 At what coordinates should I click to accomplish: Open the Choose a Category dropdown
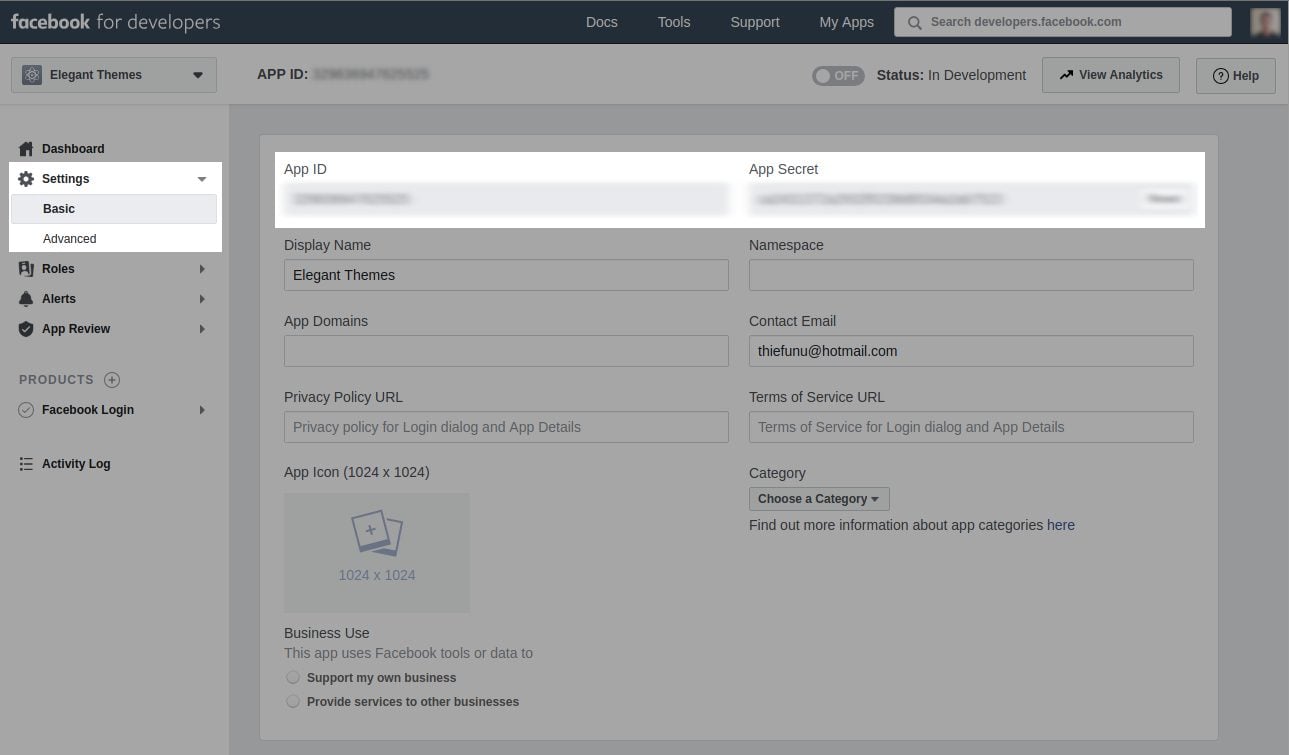click(818, 498)
